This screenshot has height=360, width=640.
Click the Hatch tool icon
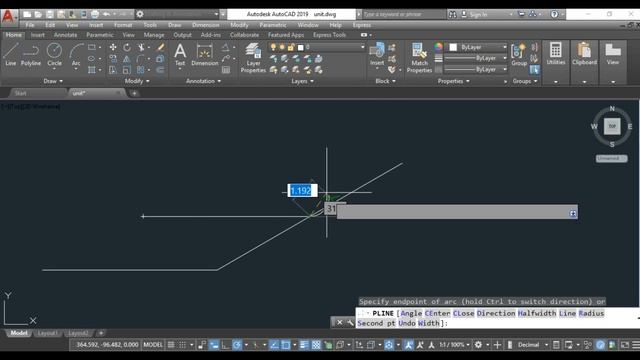91,70
